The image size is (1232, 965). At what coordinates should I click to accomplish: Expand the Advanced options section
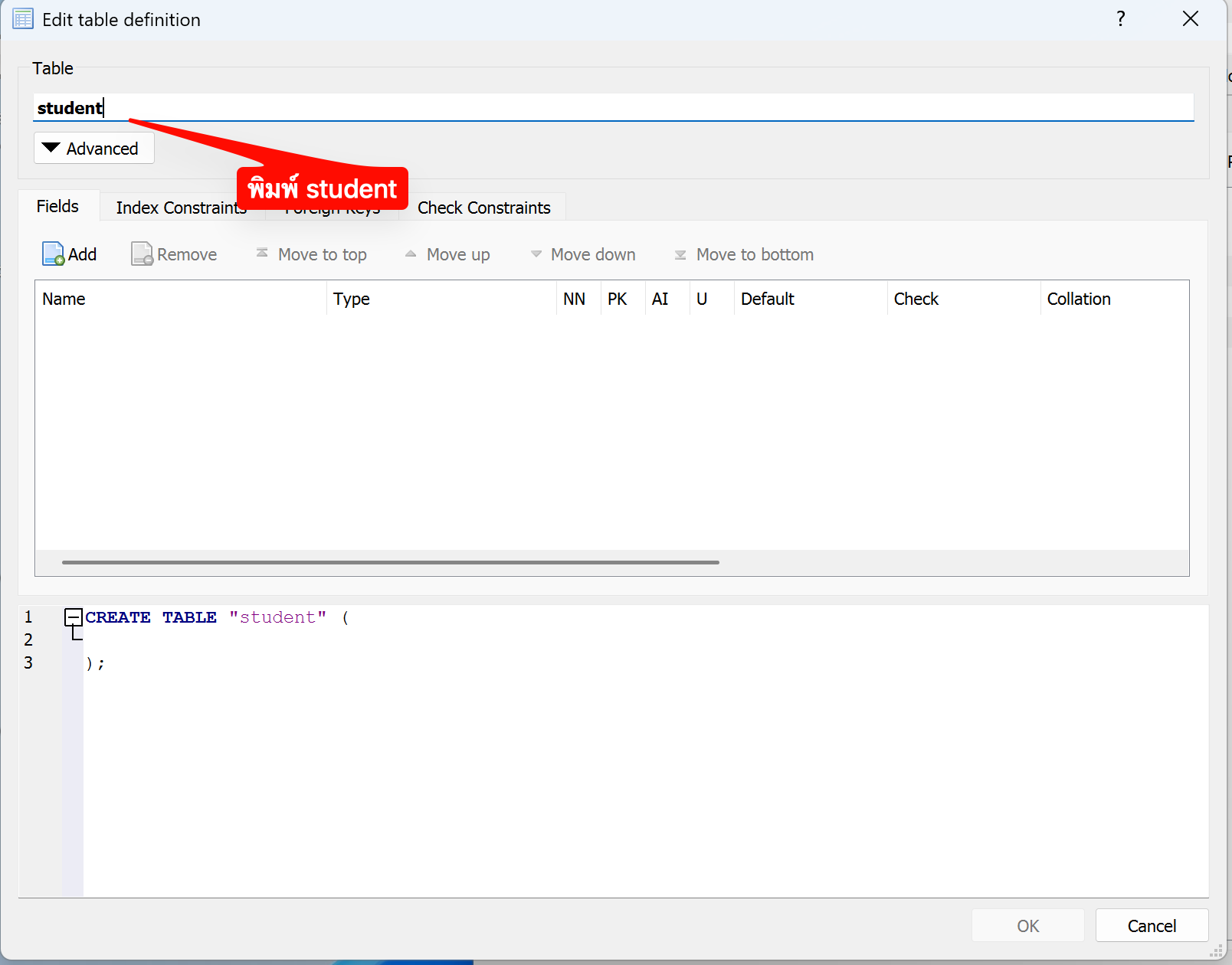click(x=93, y=148)
